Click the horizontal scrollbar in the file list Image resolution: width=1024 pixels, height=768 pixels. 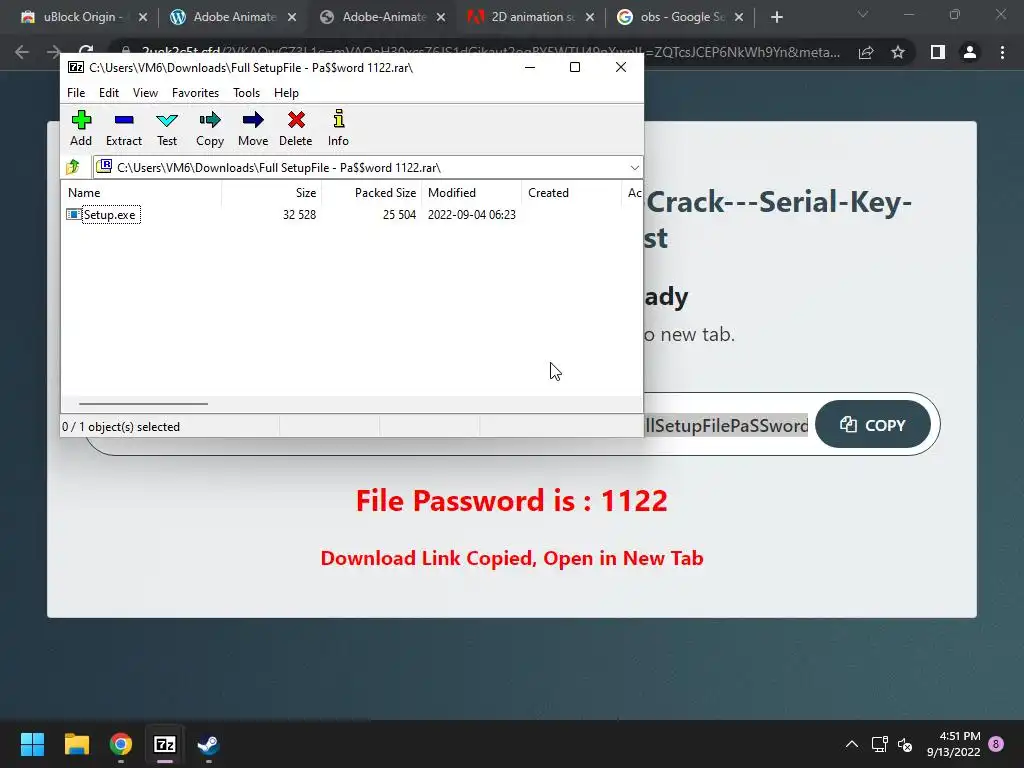click(x=143, y=404)
